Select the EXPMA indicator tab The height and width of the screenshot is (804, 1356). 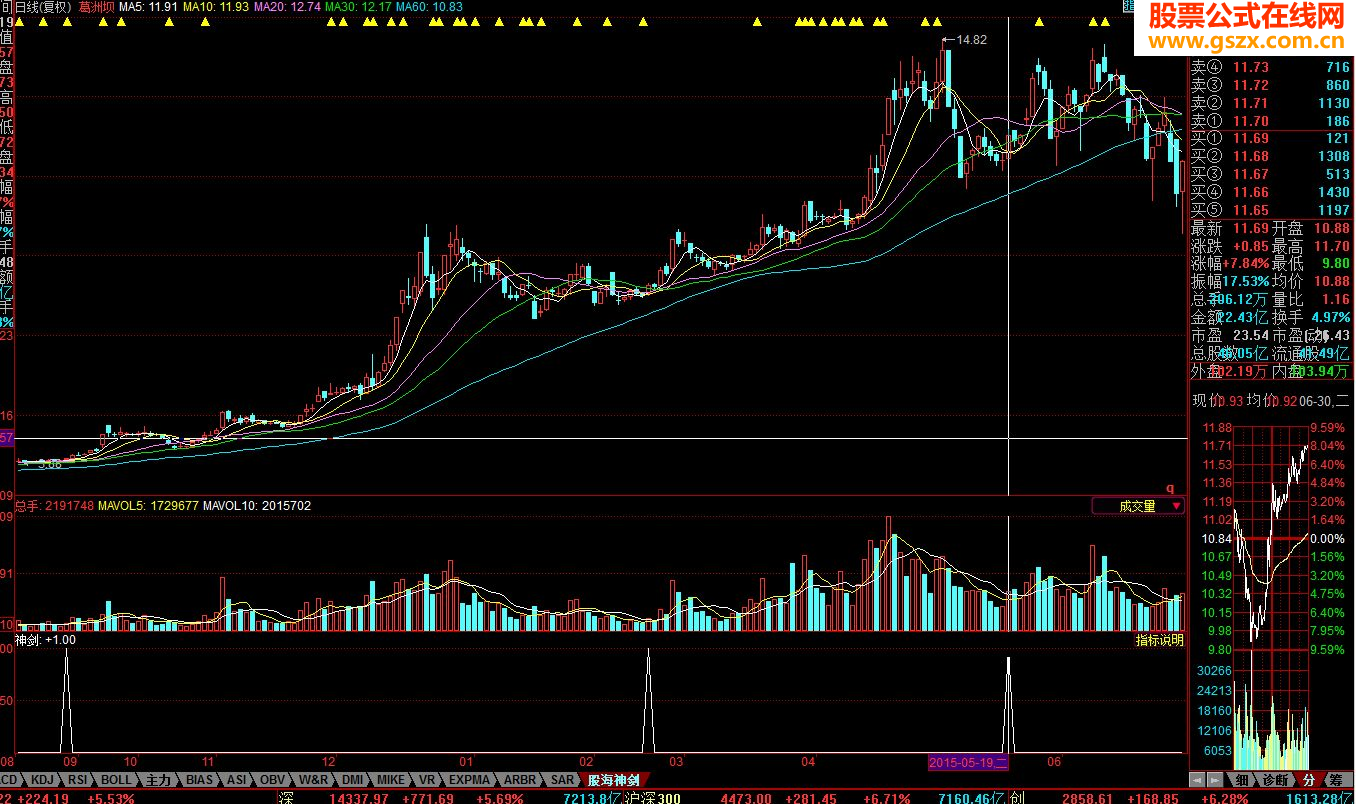tap(468, 779)
